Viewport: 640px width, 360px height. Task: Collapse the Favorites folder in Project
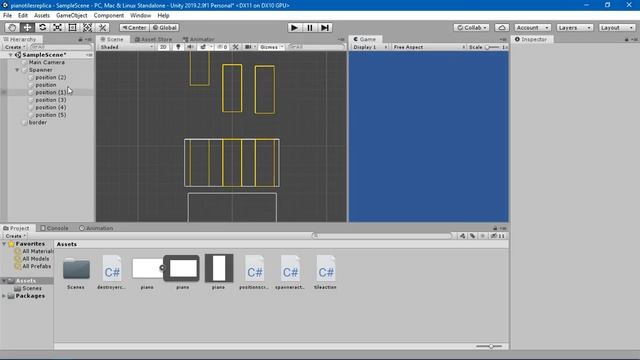(x=4, y=244)
